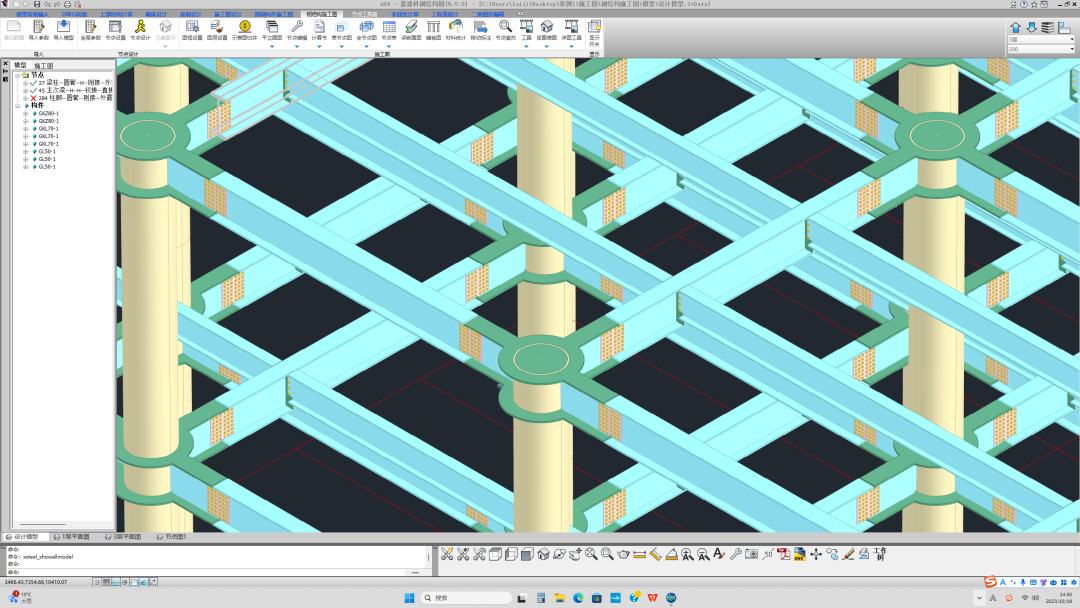Close side panel with the X button
Viewport: 1080px width, 608px height.
click(x=5, y=63)
